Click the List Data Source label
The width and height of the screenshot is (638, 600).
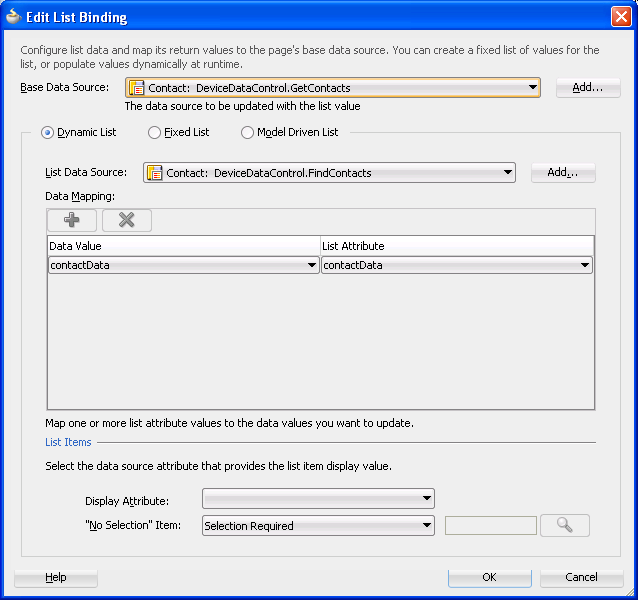pos(86,172)
